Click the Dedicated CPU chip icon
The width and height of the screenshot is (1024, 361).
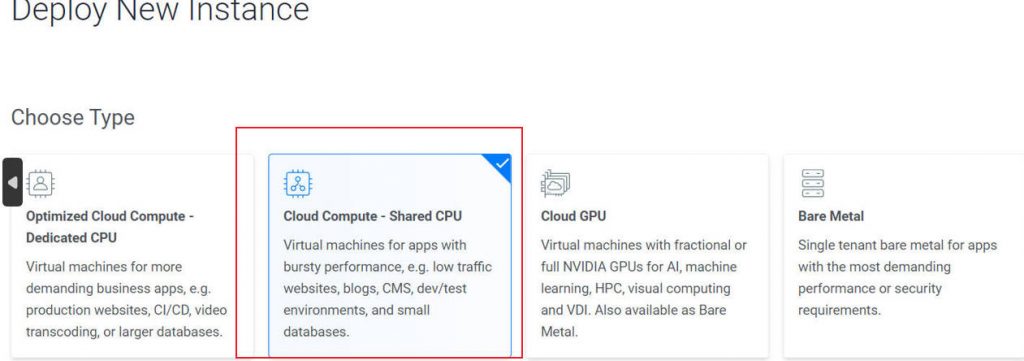pos(40,183)
